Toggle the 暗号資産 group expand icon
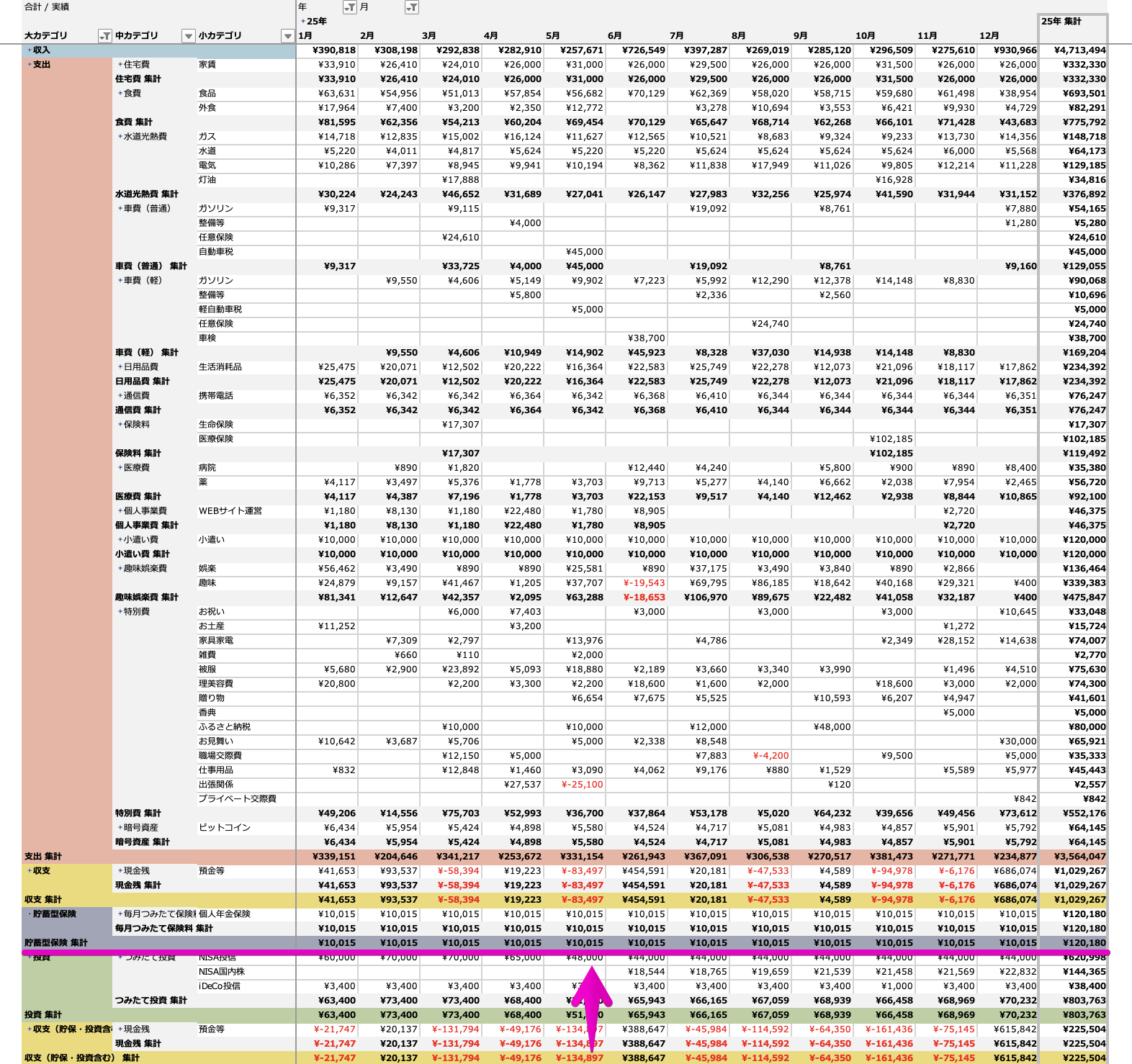This screenshot has height=1064, width=1132. 120,828
